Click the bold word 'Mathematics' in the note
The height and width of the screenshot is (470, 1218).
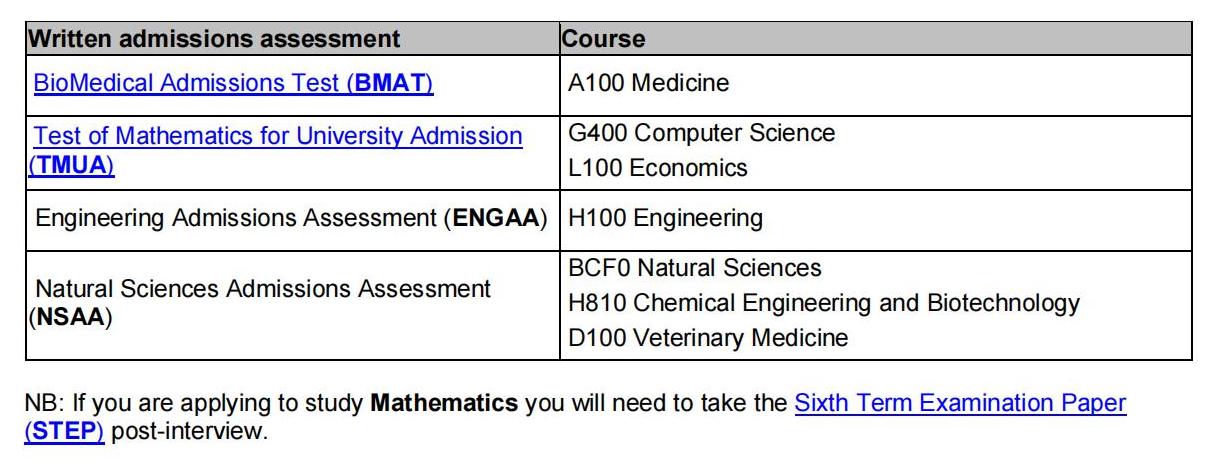pyautogui.click(x=444, y=404)
